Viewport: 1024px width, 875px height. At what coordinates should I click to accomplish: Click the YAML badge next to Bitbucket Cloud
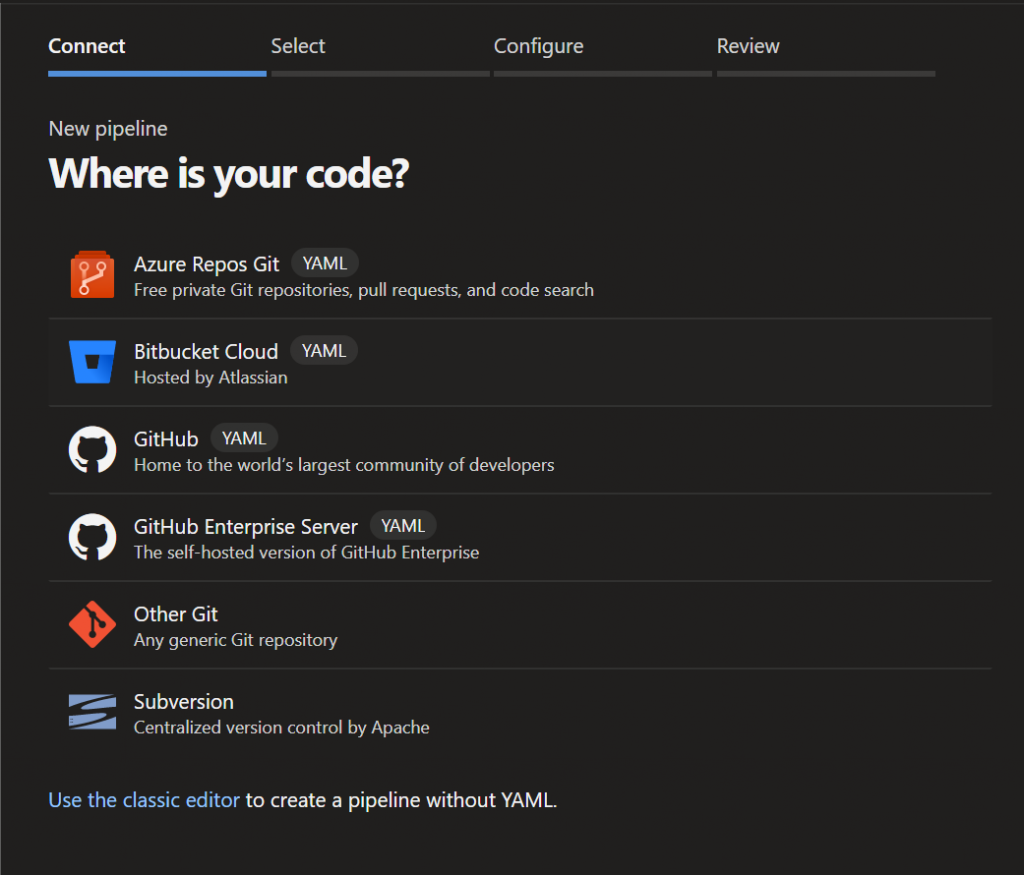click(x=324, y=351)
